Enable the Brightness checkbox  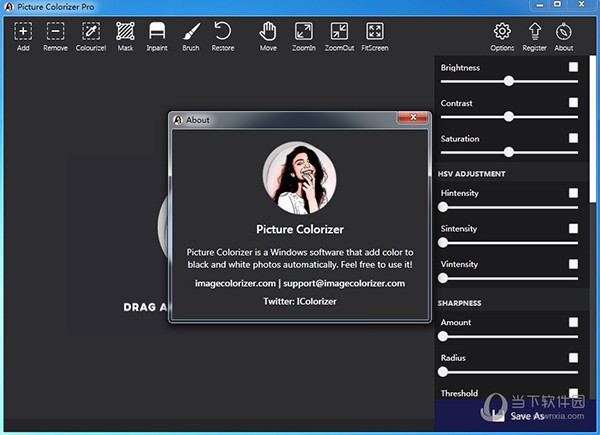click(x=573, y=67)
